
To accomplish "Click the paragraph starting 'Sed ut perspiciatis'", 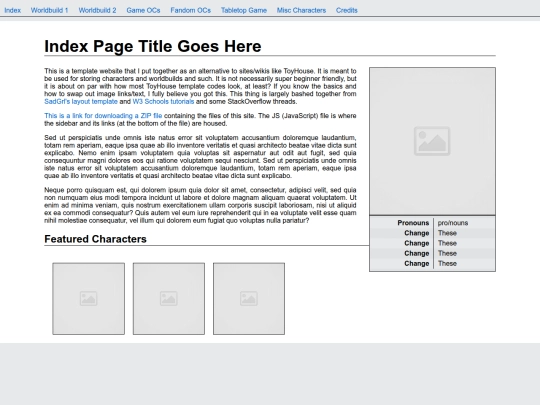I will (x=200, y=157).
